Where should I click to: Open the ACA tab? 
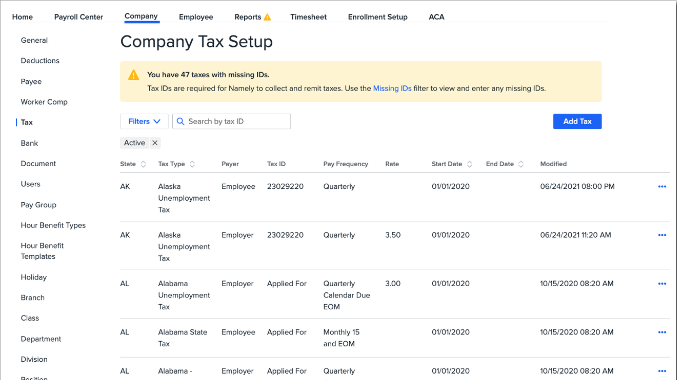(x=437, y=17)
